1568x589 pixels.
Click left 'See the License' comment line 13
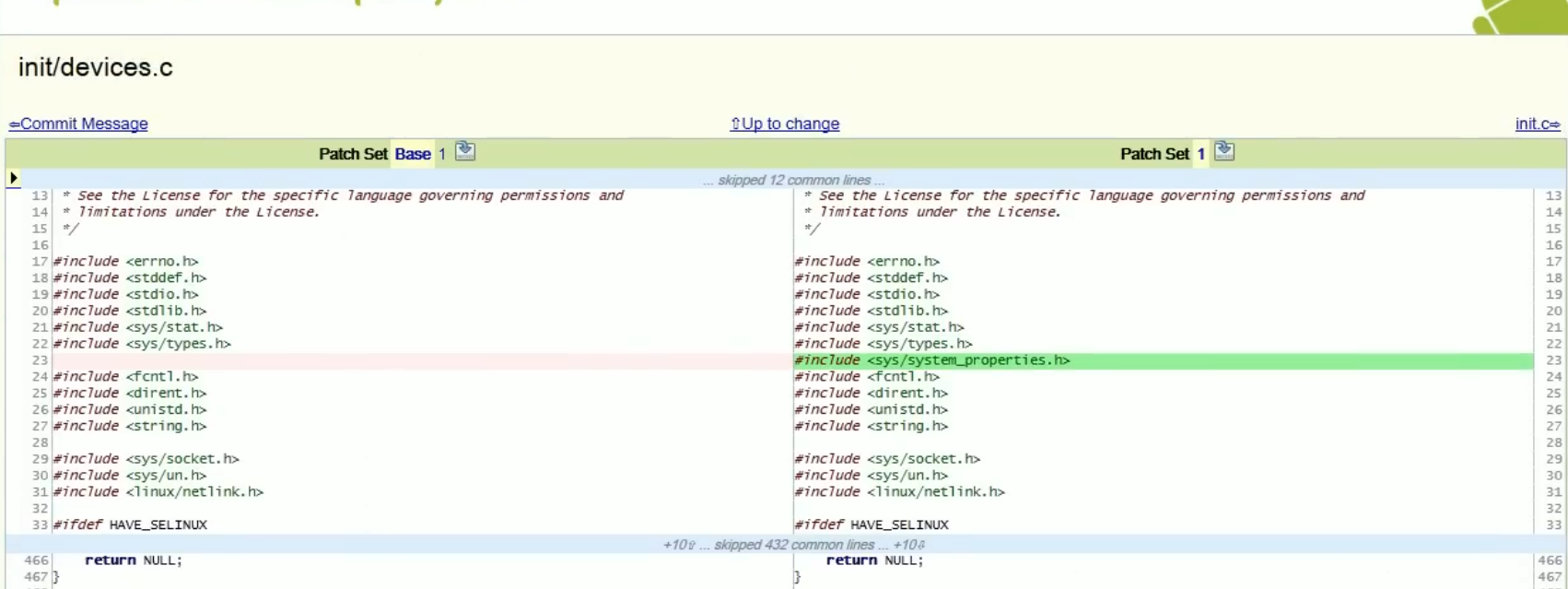point(344,195)
